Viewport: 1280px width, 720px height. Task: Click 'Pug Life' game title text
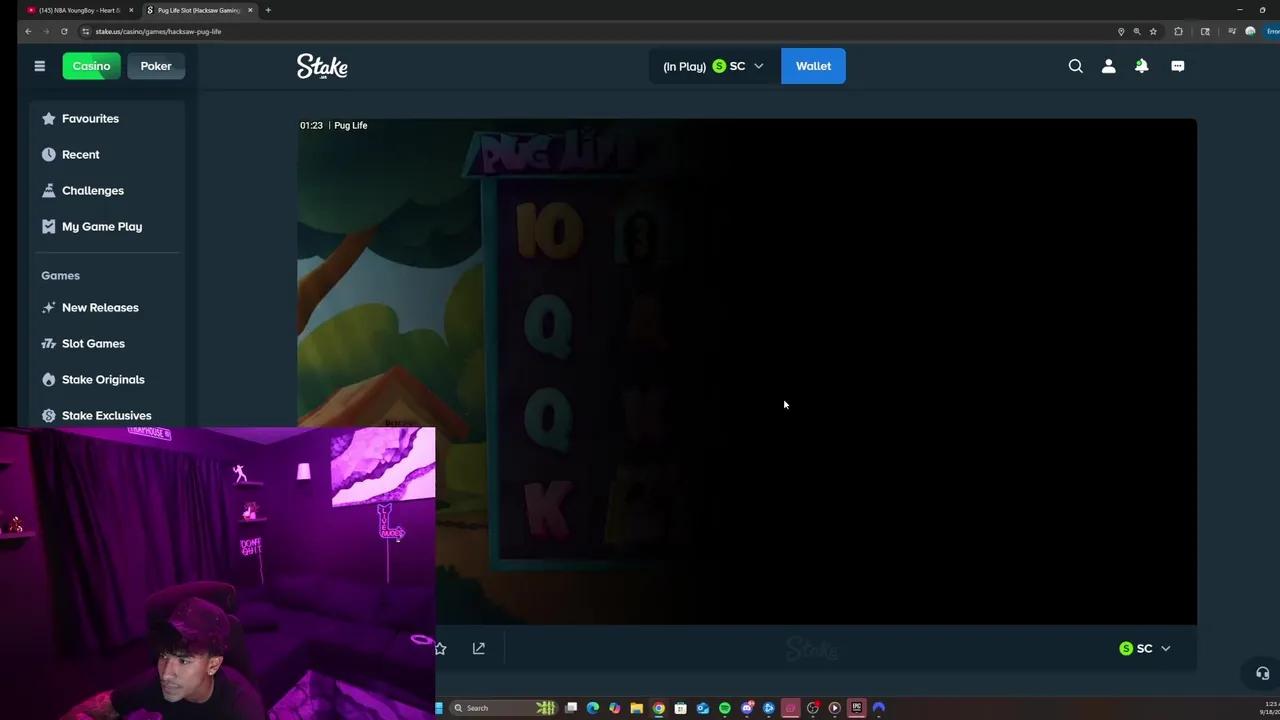[x=351, y=125]
